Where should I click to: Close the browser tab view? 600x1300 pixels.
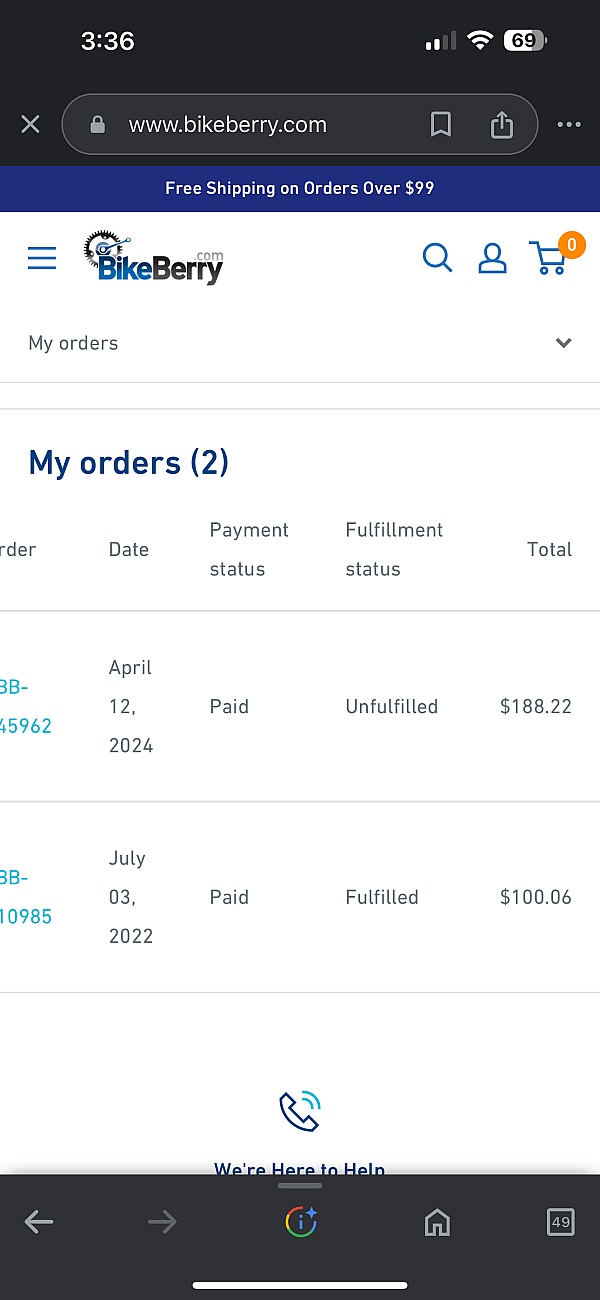[x=30, y=124]
